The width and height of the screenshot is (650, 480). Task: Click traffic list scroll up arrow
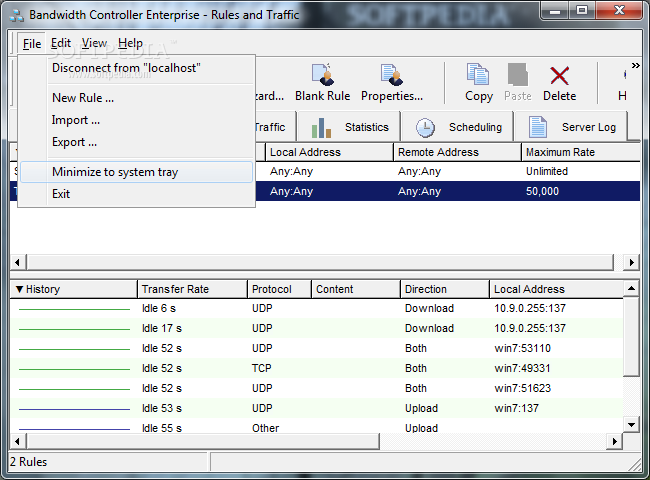[x=631, y=288]
